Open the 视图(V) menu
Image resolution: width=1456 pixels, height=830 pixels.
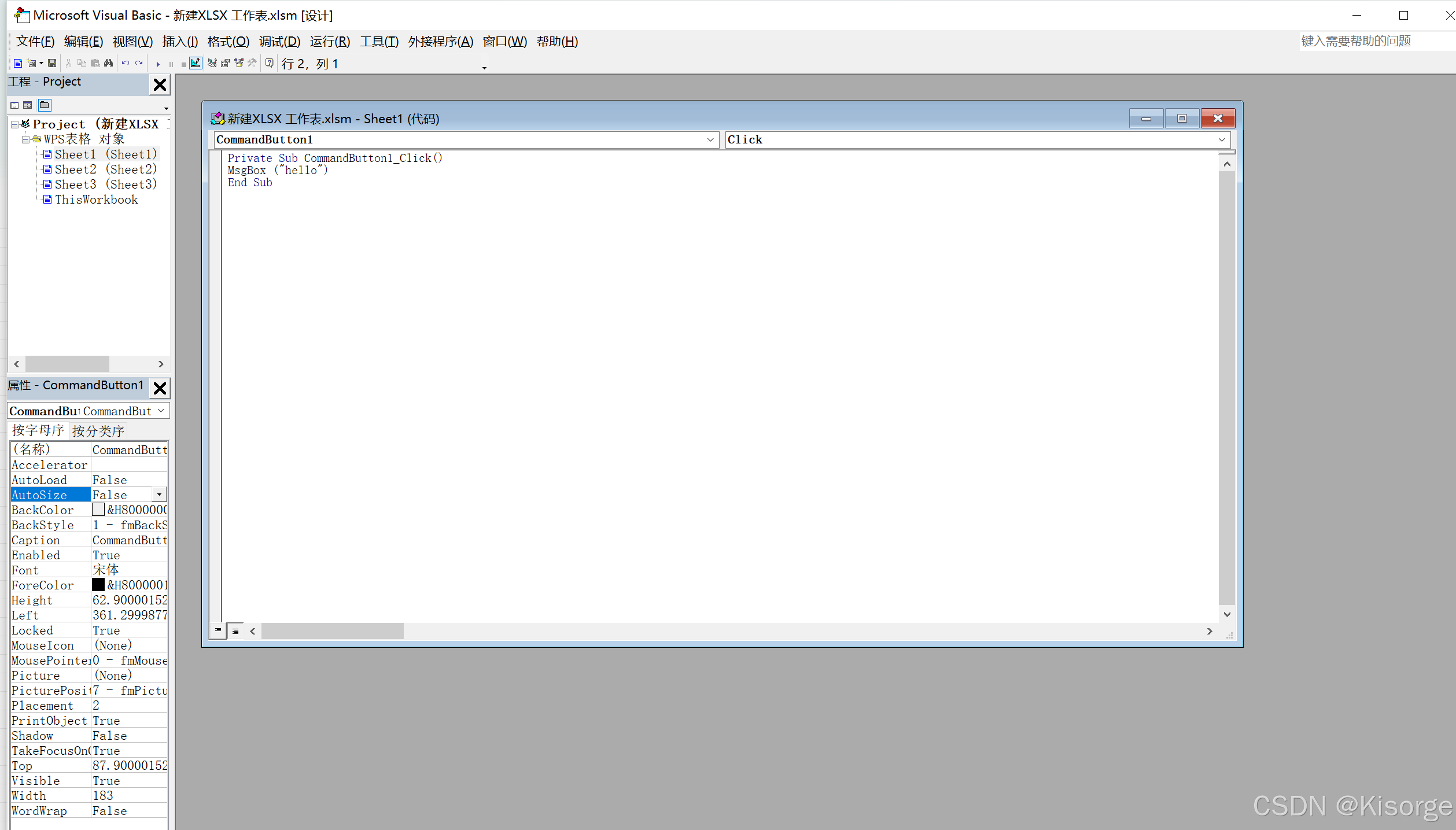(132, 42)
